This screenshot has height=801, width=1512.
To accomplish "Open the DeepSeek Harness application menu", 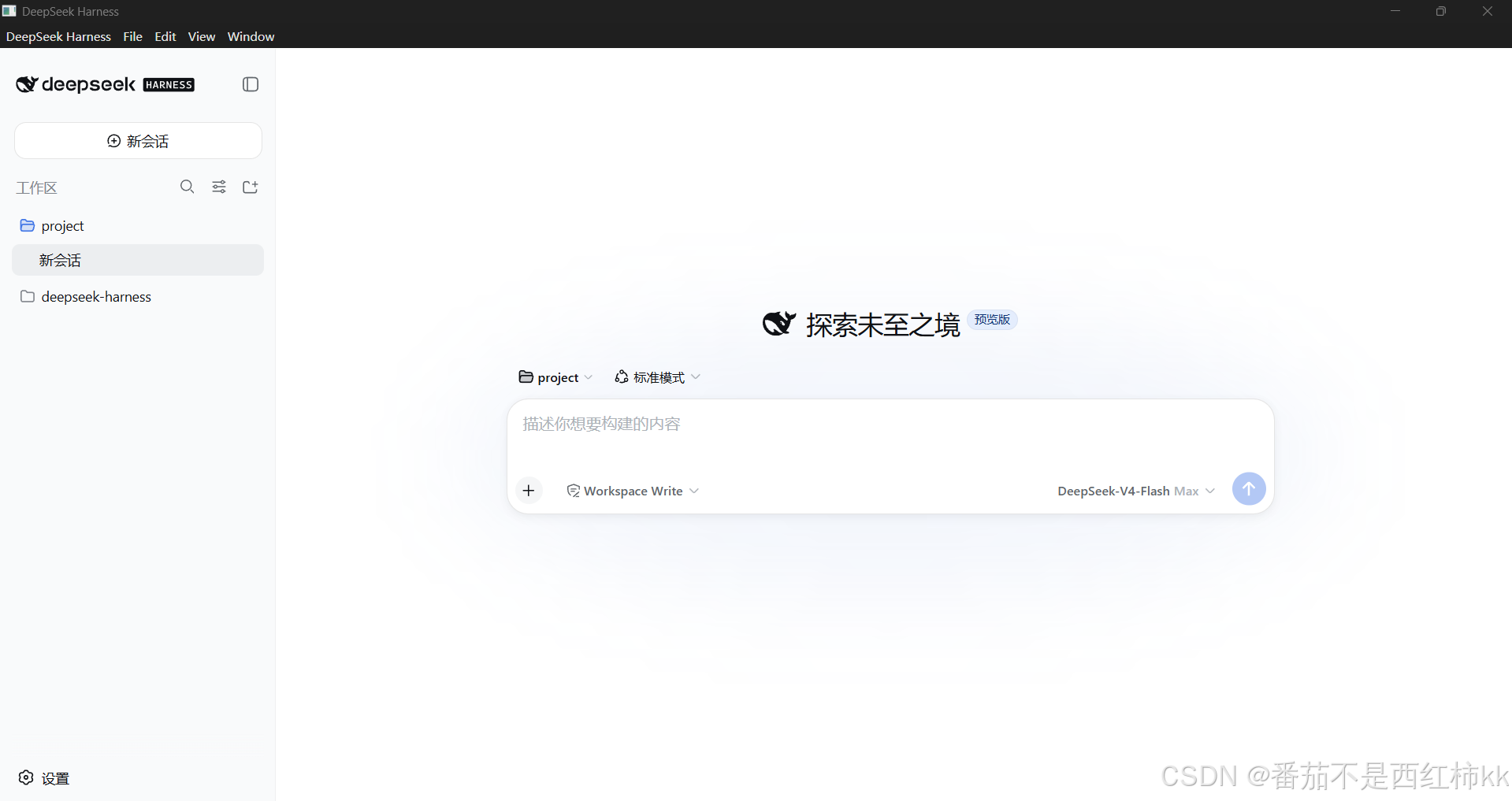I will [x=59, y=37].
